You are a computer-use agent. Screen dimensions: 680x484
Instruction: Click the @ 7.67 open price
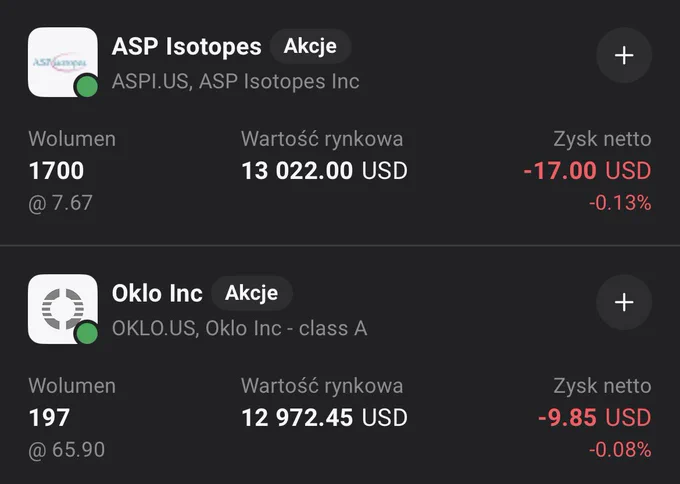(x=60, y=203)
